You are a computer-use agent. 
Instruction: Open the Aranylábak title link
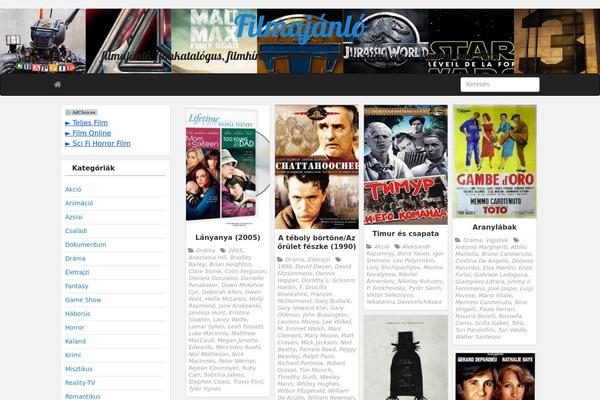click(494, 227)
